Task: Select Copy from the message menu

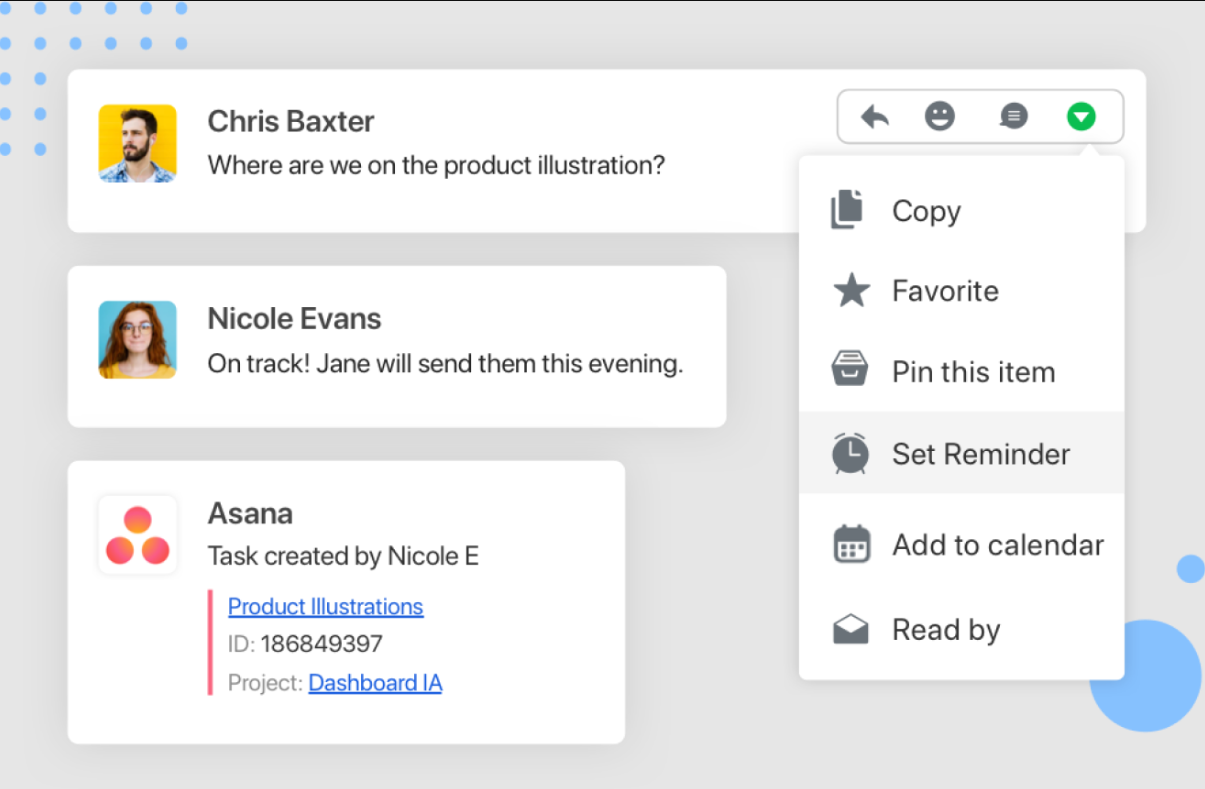Action: pos(926,211)
